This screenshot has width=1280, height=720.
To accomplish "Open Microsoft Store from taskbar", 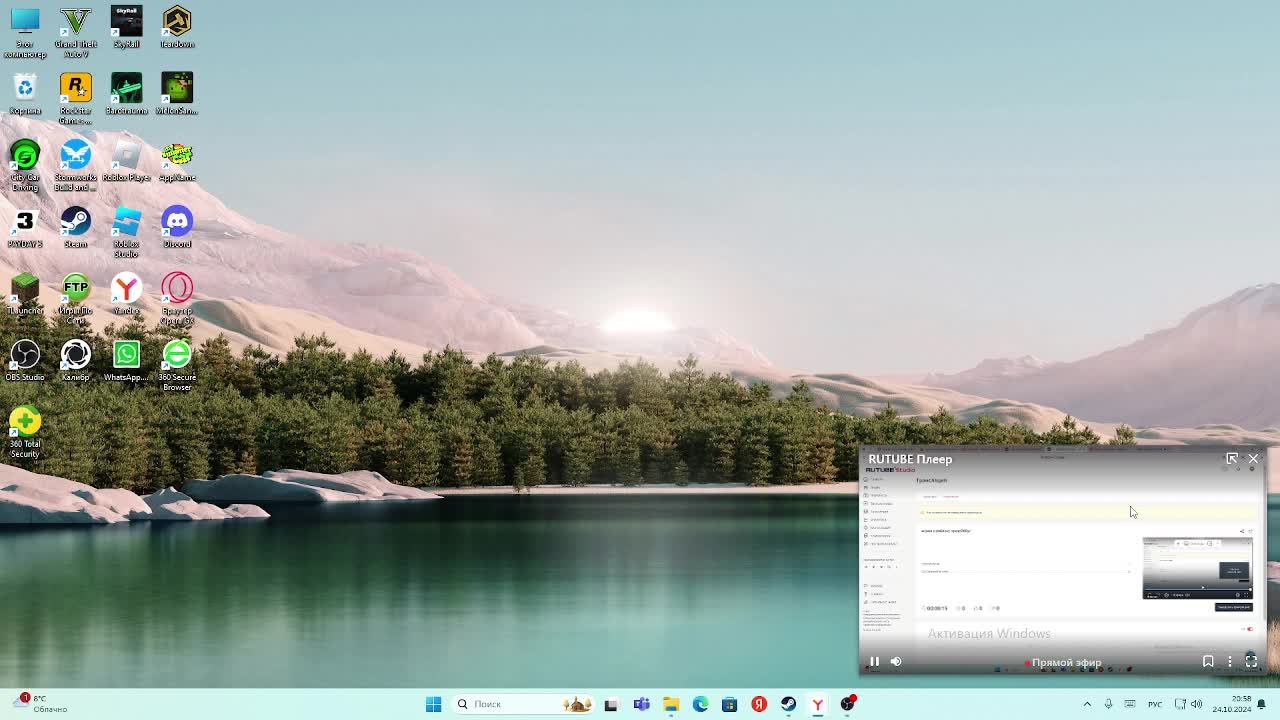I will tap(729, 704).
